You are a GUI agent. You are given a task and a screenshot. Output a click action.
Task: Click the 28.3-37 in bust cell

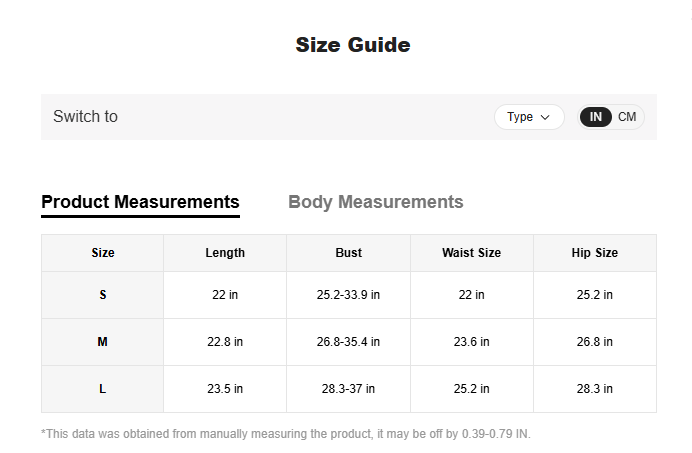click(x=348, y=389)
